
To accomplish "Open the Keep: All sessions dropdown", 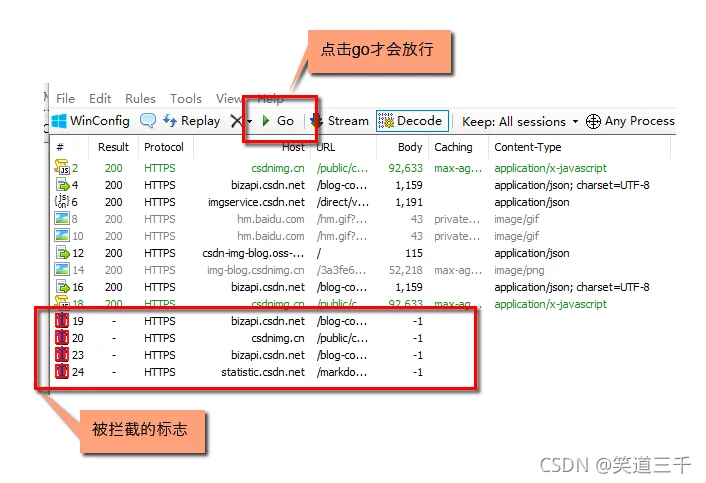I will click(520, 122).
